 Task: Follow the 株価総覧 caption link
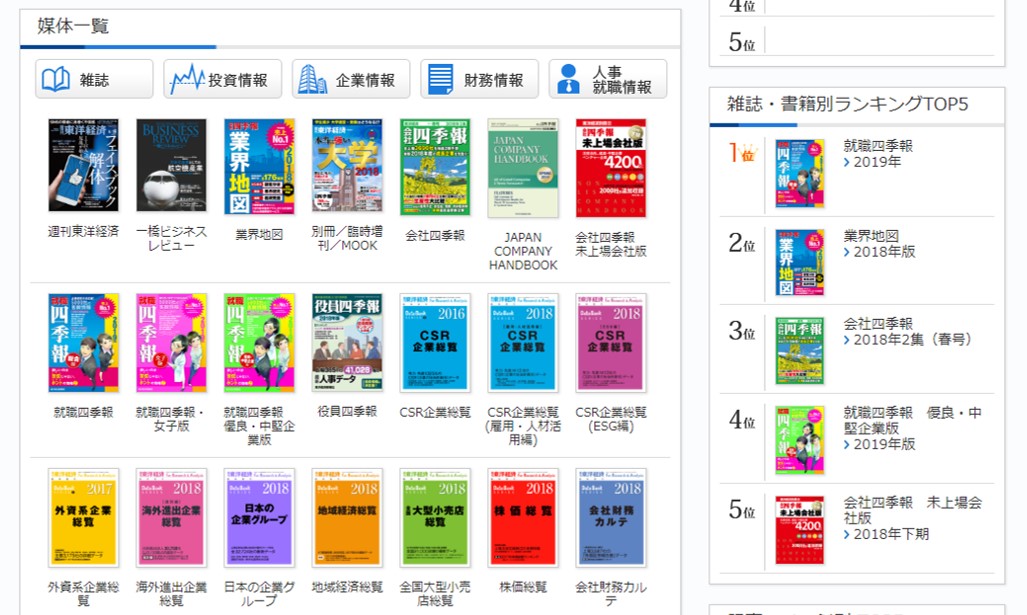[523, 587]
